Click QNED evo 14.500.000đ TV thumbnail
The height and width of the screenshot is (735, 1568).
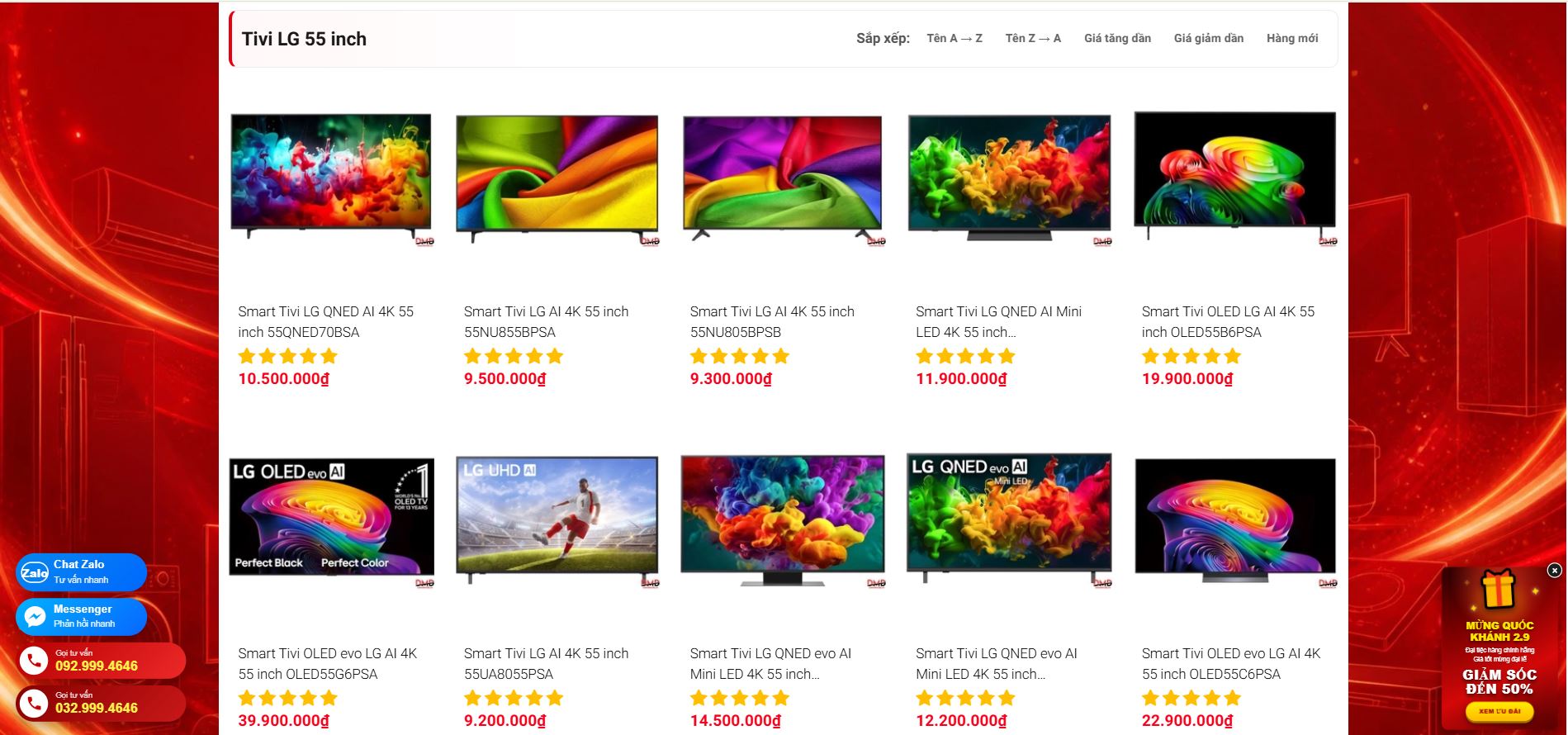coord(783,520)
